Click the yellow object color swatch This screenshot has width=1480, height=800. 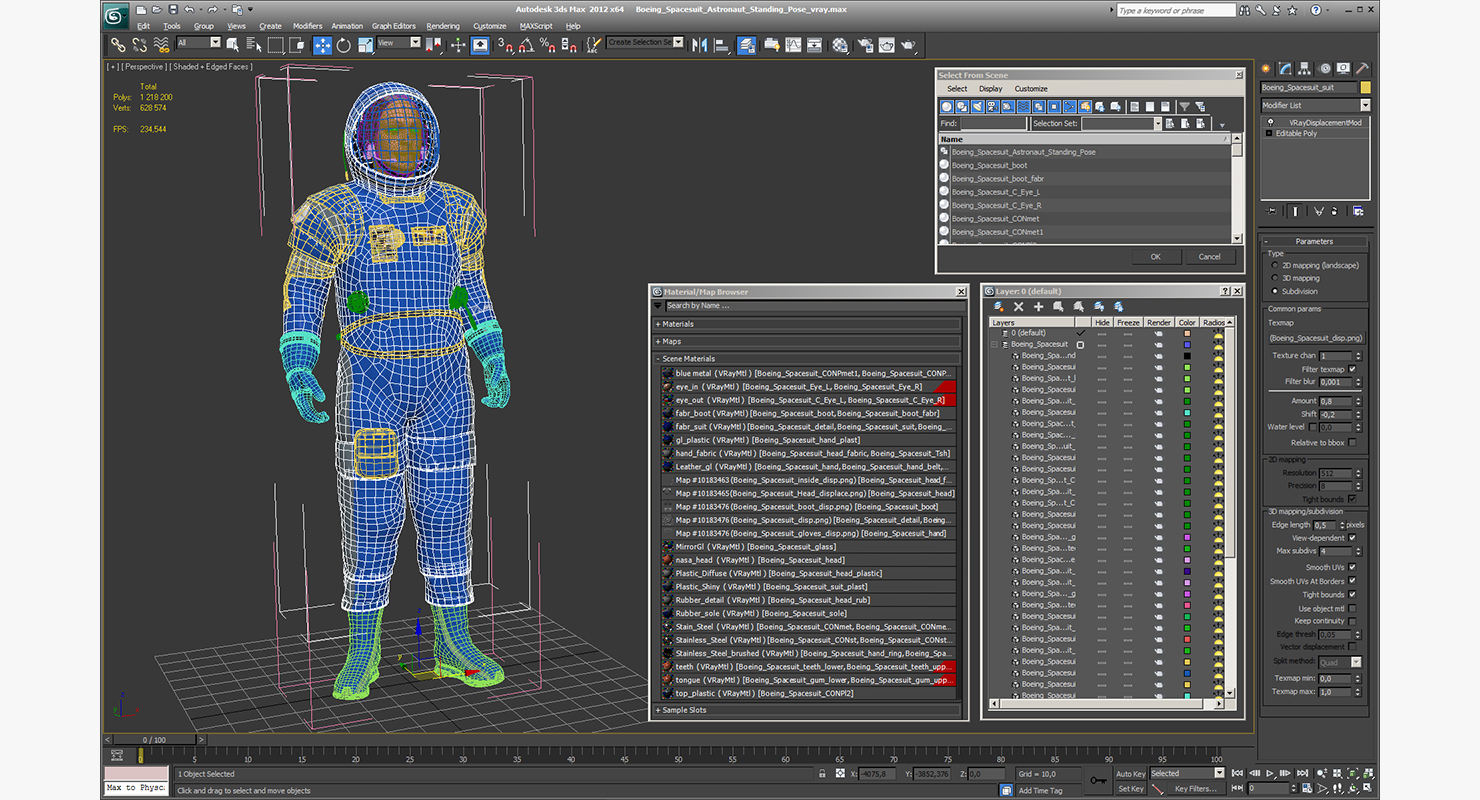(1365, 87)
